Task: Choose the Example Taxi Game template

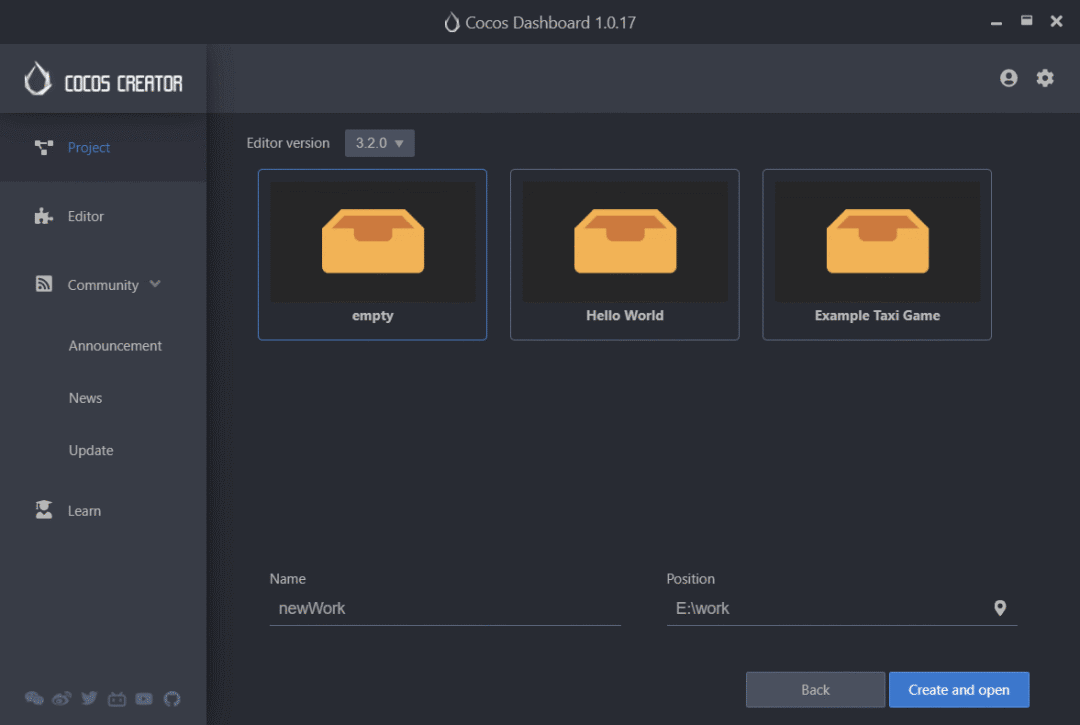Action: pyautogui.click(x=877, y=254)
